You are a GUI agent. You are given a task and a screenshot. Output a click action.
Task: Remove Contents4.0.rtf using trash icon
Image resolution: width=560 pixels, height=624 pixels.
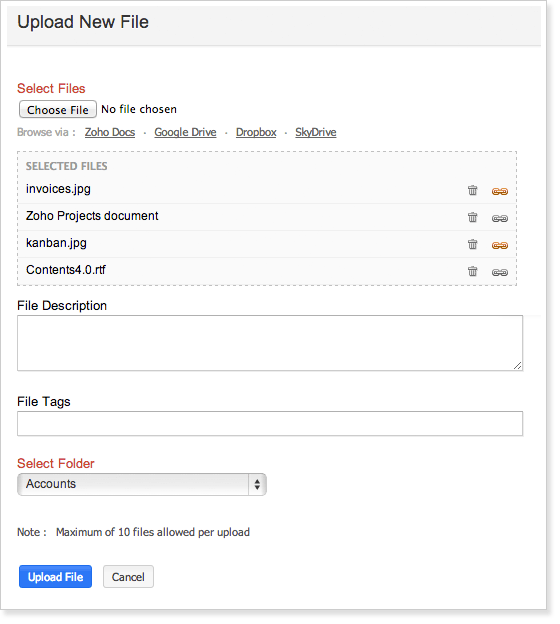(472, 271)
